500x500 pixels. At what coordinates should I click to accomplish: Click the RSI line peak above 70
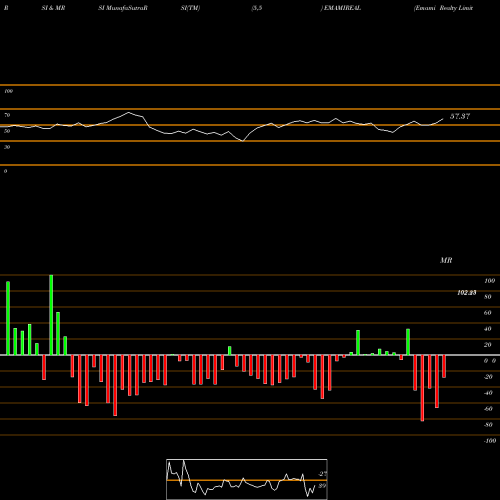coord(129,113)
